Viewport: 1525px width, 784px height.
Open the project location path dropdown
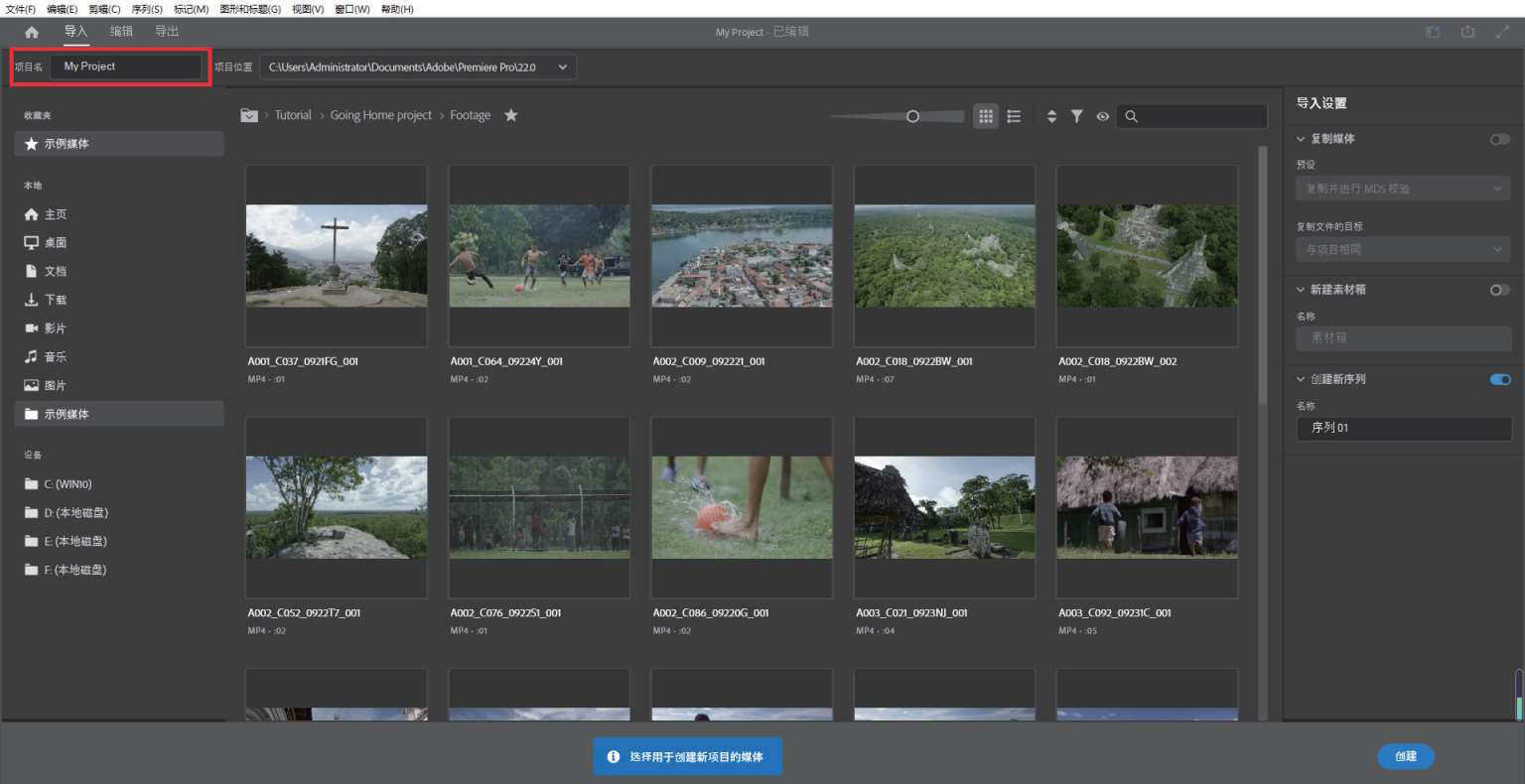pos(563,67)
